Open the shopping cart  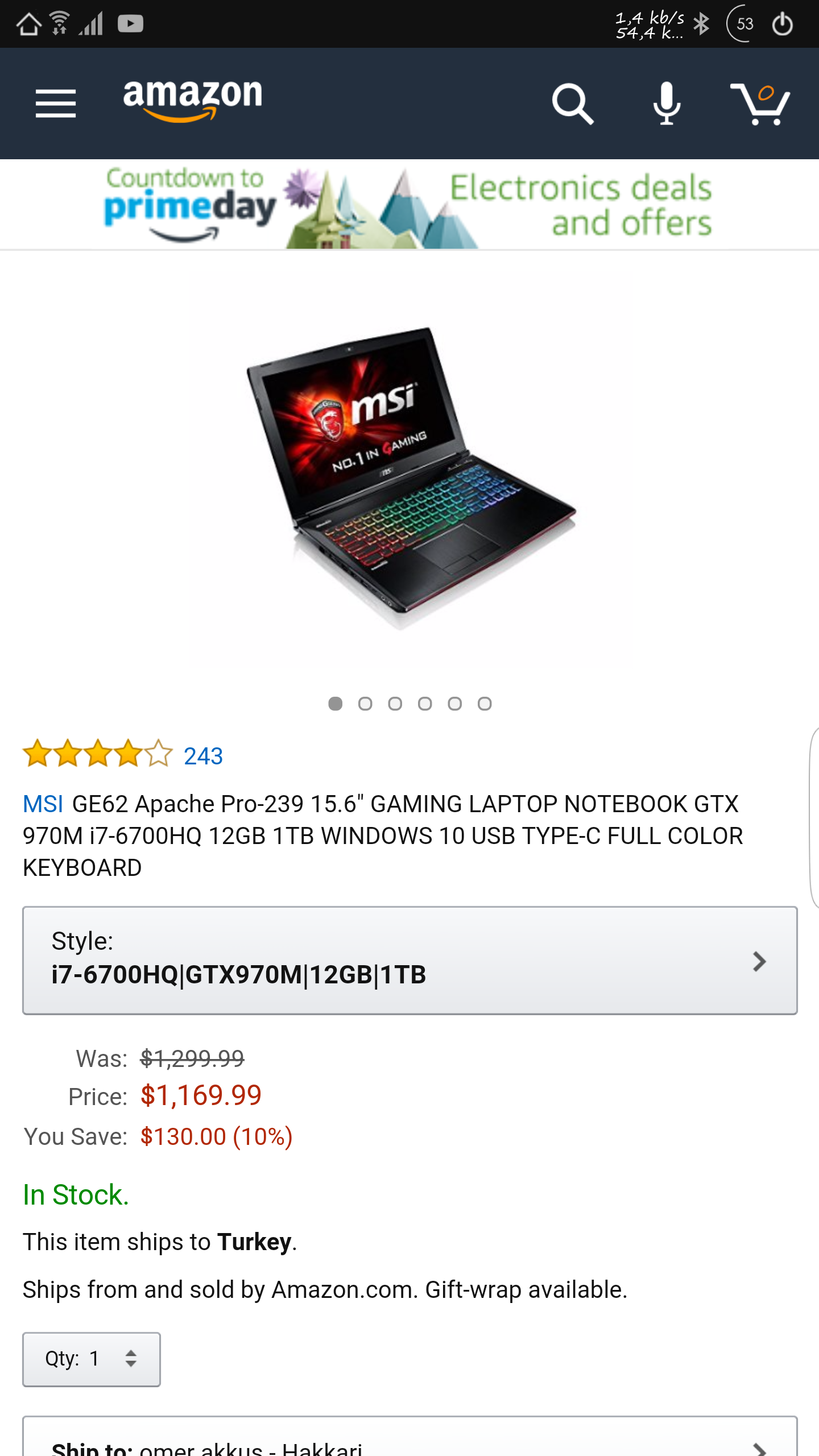tap(760, 104)
